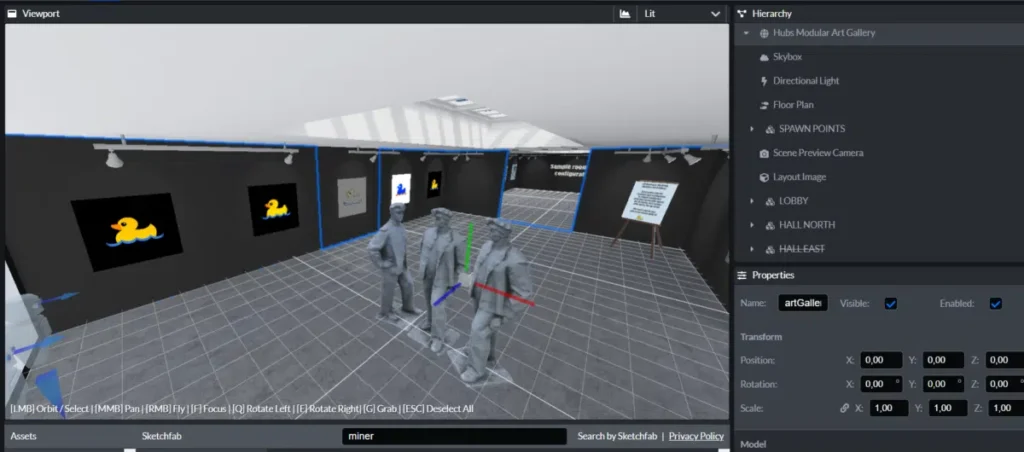Click the Layout Image cube icon
Image resolution: width=1024 pixels, height=452 pixels.
pos(765,177)
